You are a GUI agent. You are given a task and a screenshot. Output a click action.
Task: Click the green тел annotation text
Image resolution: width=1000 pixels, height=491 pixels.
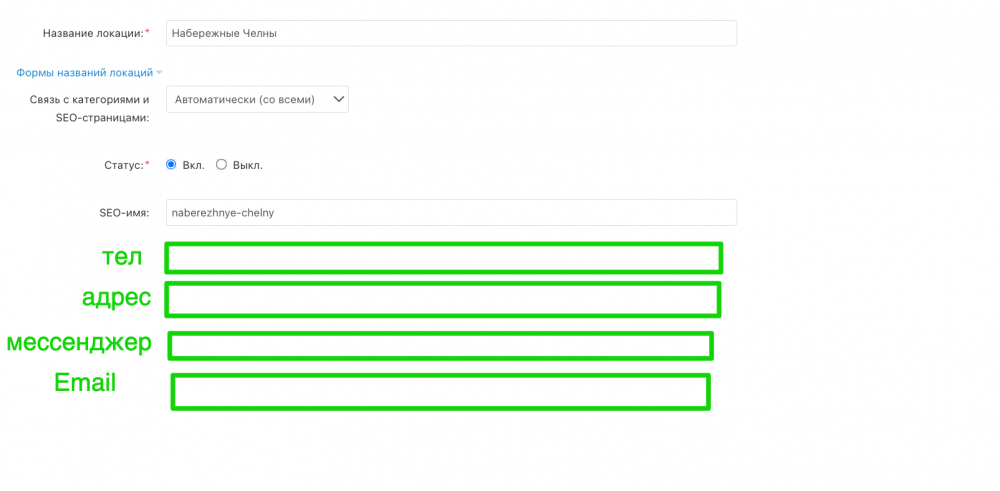(122, 257)
